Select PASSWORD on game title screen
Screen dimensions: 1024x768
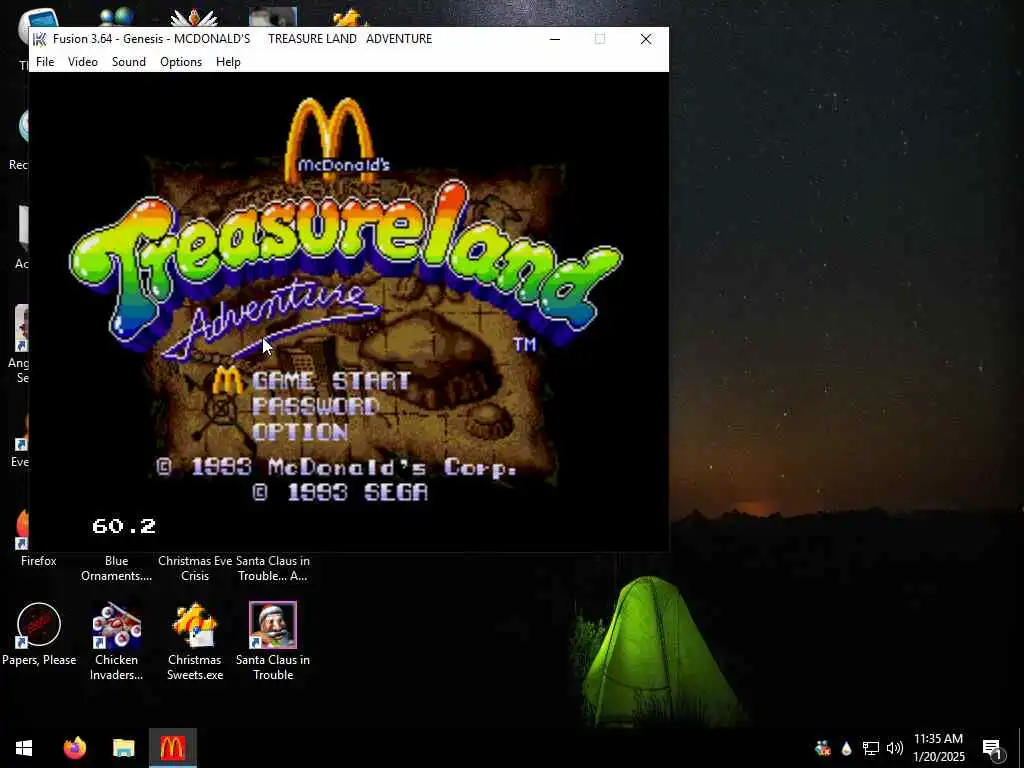(315, 406)
